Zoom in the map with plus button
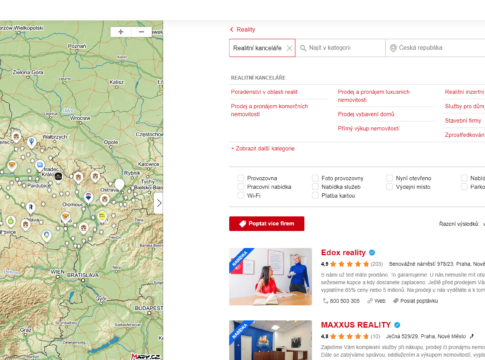The width and height of the screenshot is (485, 360). coord(121,32)
